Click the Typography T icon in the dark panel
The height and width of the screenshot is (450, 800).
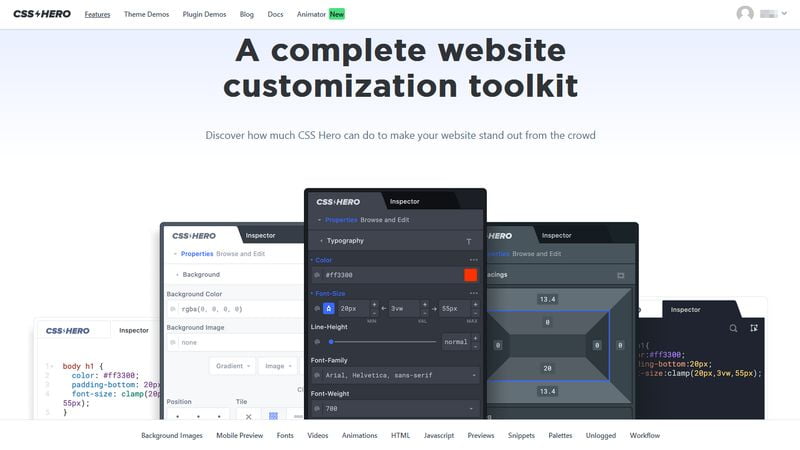(468, 241)
